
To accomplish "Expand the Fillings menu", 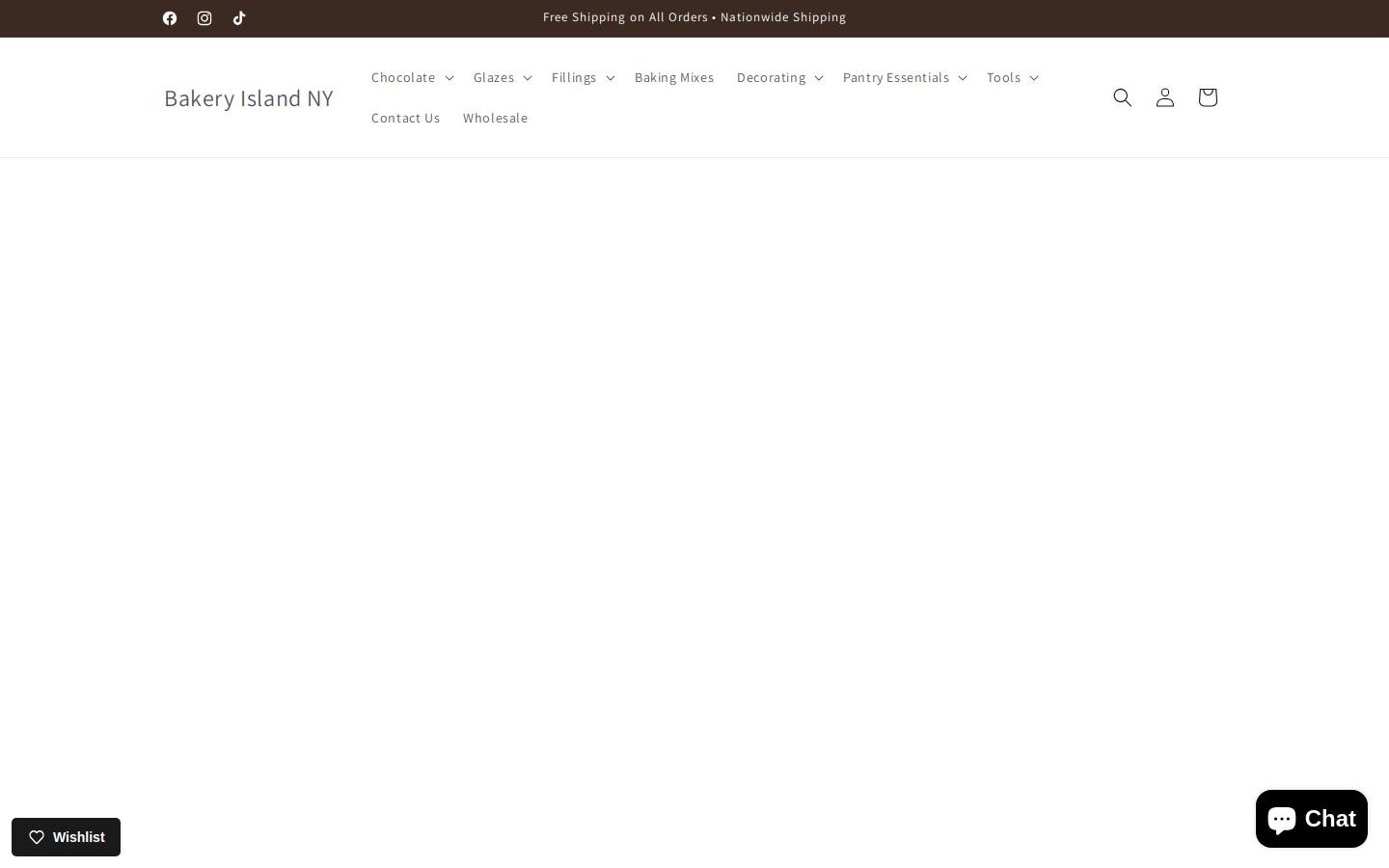I will tap(583, 77).
